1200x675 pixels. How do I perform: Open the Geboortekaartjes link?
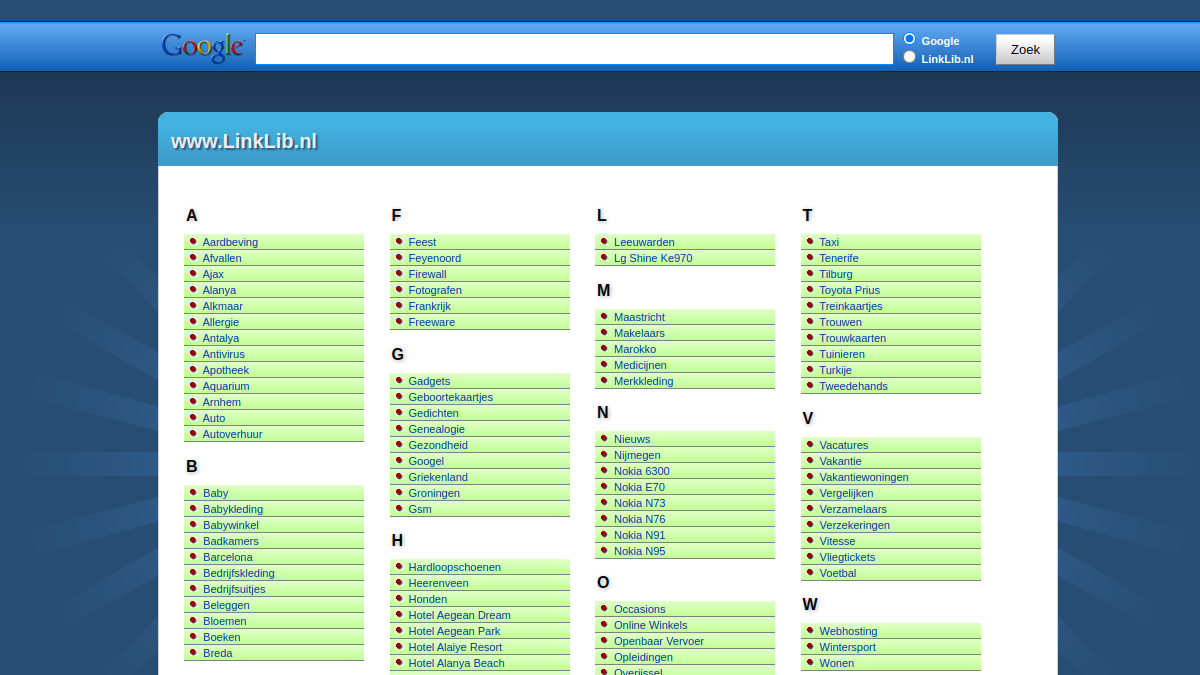[451, 397]
